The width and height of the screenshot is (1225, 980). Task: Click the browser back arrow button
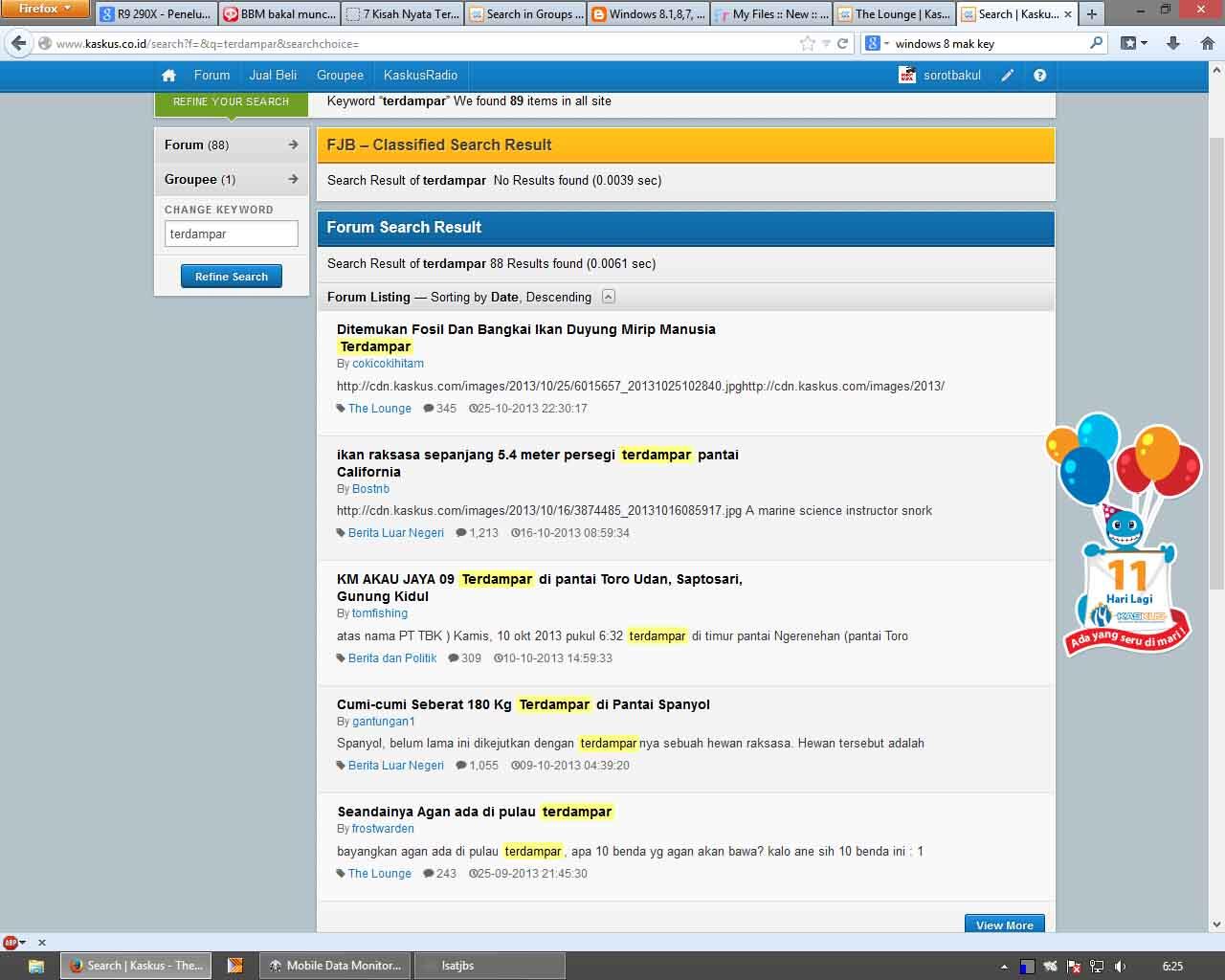18,43
